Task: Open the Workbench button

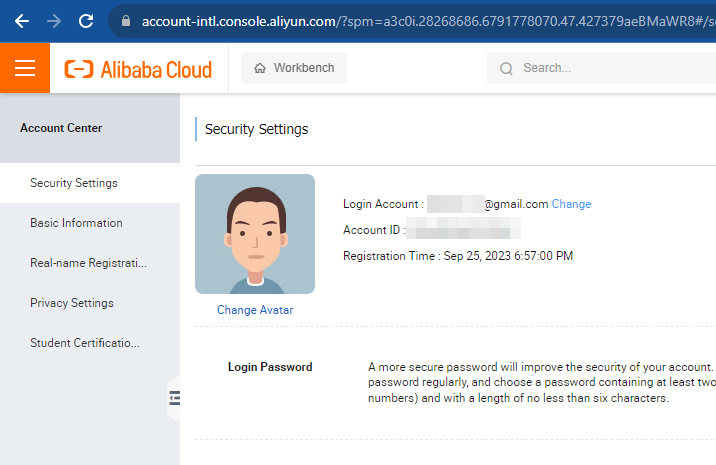Action: point(294,68)
